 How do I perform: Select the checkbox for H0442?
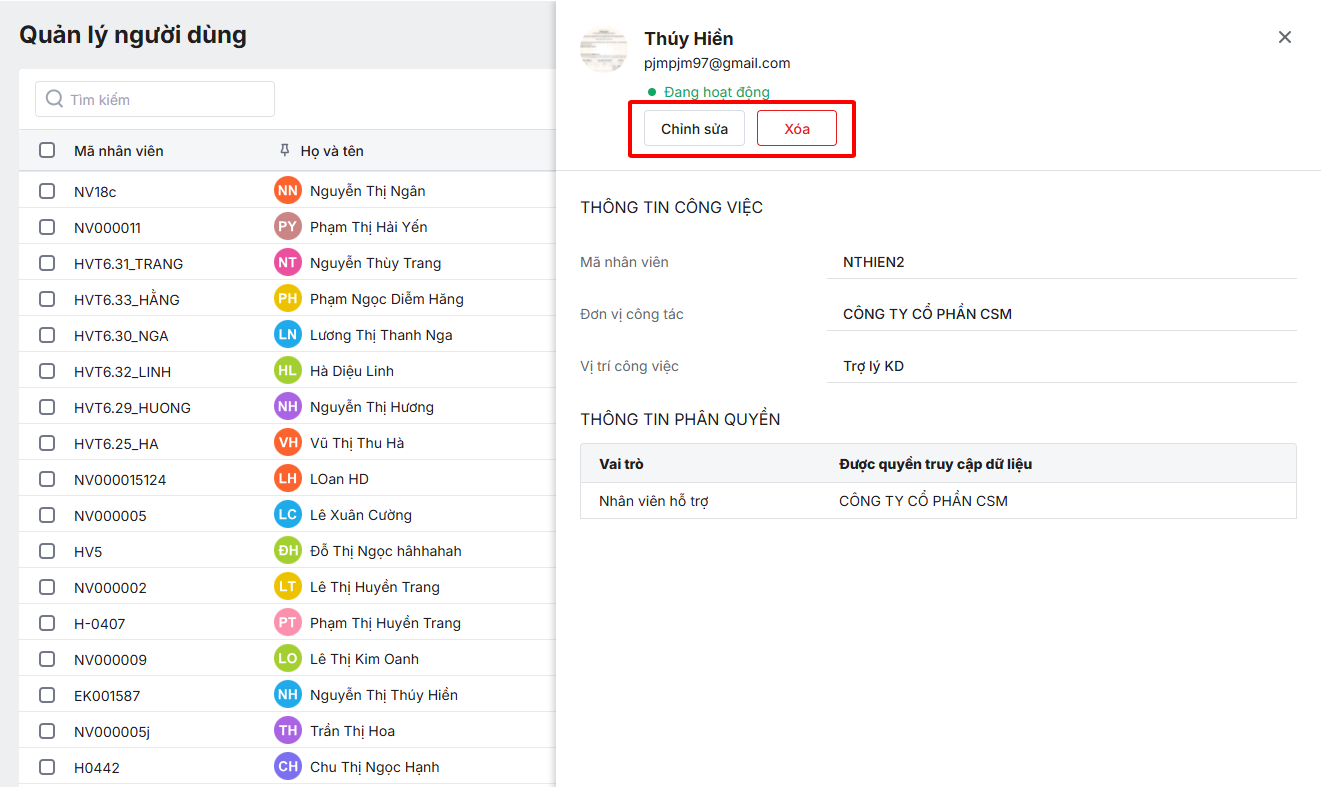[x=47, y=767]
